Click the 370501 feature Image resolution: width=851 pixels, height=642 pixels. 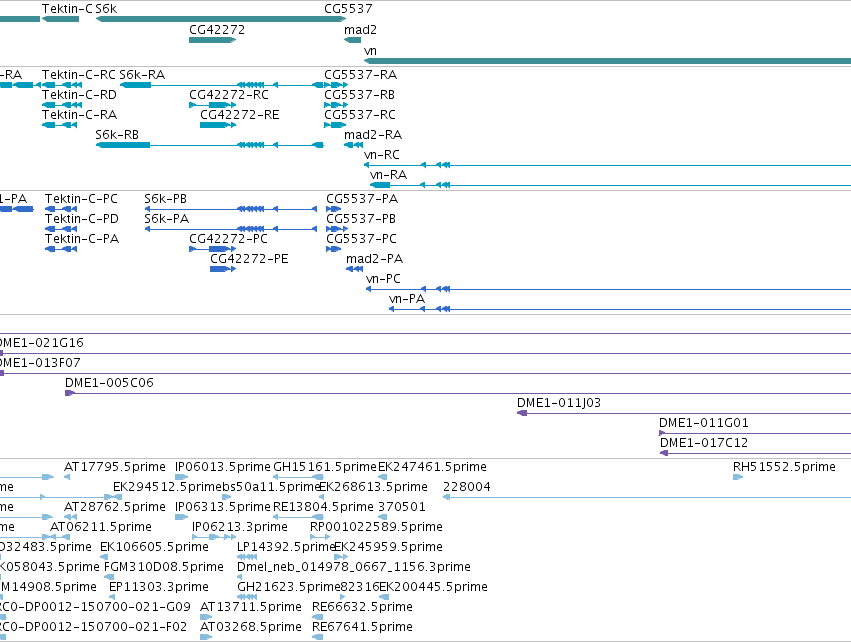point(382,517)
